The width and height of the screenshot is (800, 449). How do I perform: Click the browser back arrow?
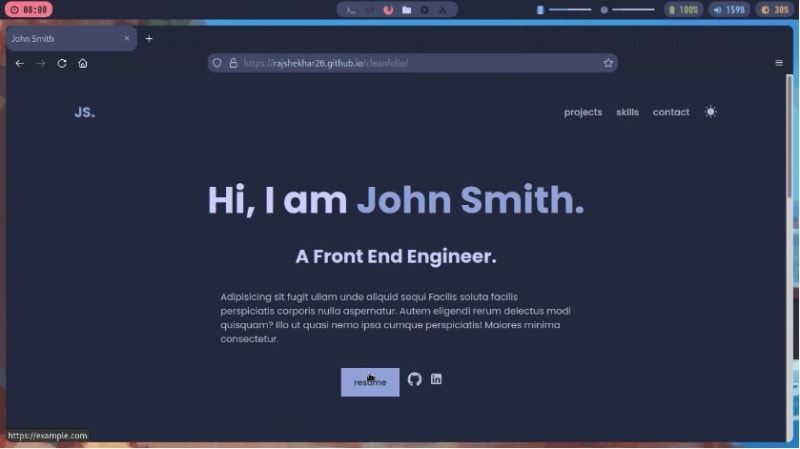point(19,63)
